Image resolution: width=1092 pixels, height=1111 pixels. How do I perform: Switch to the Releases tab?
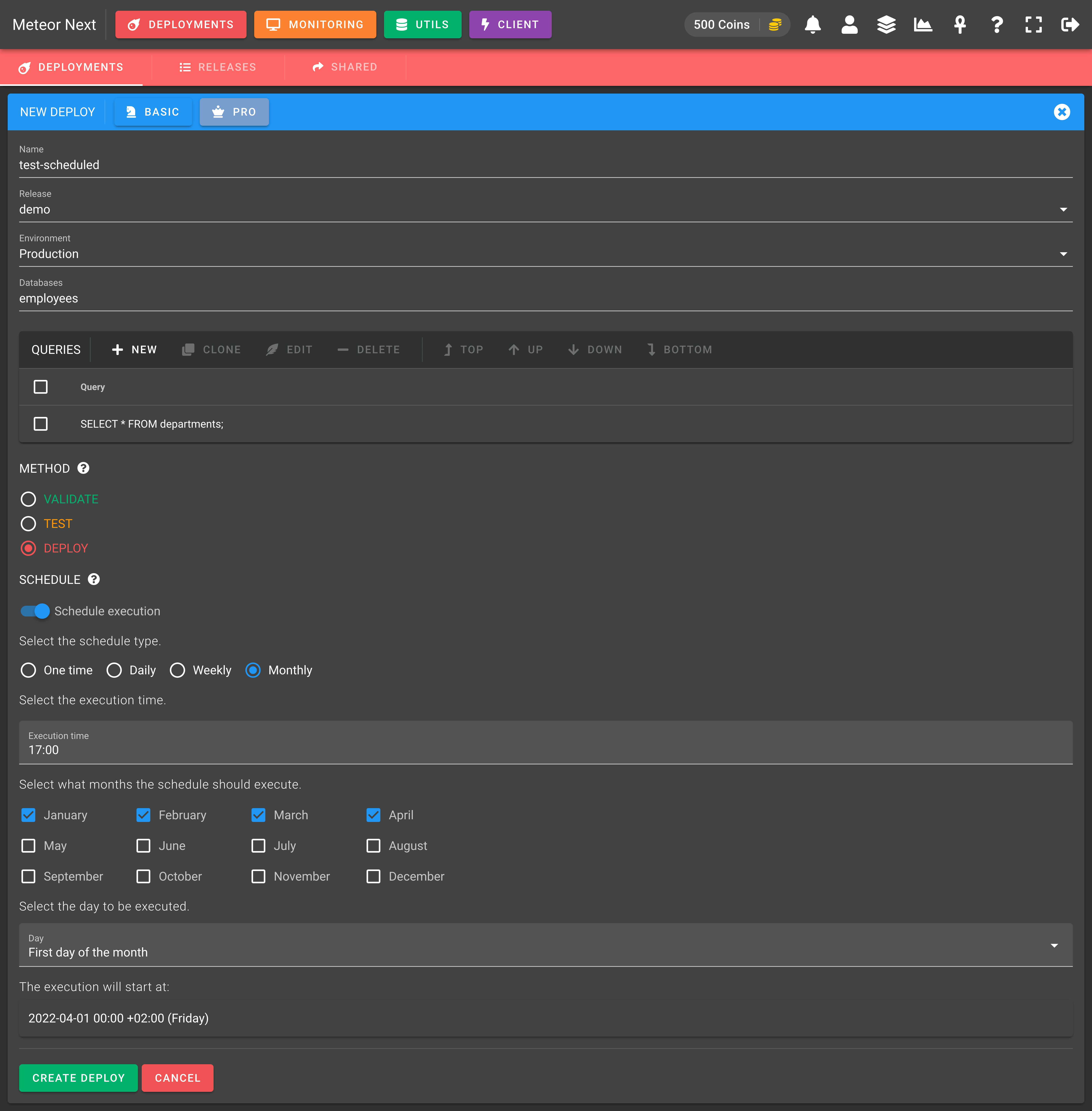(x=218, y=67)
